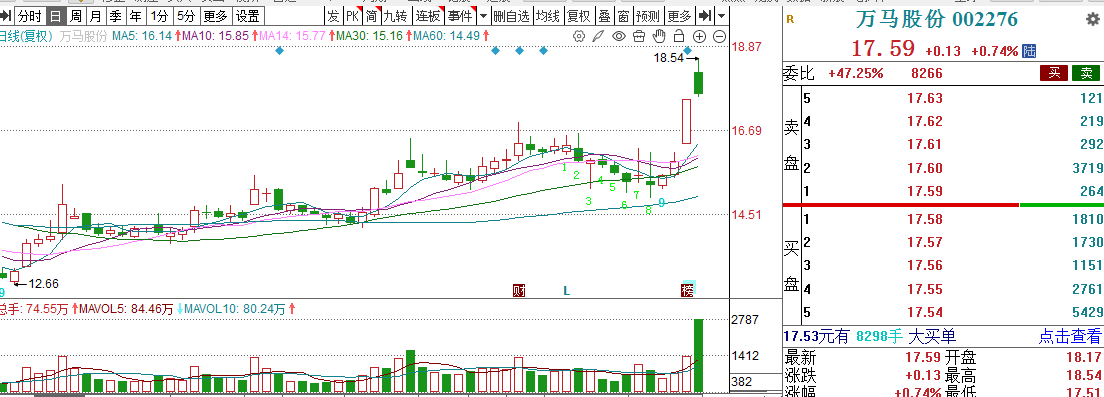
Task: Toggle chart visibility eye icon
Action: pyautogui.click(x=619, y=35)
